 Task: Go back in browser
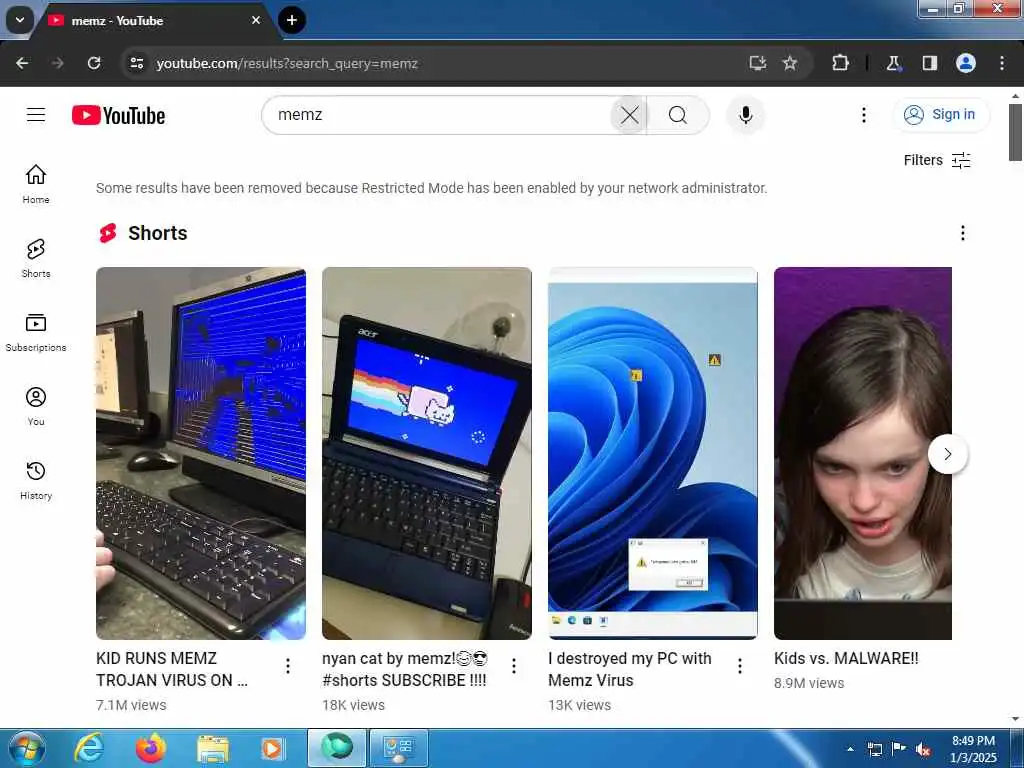pyautogui.click(x=22, y=63)
